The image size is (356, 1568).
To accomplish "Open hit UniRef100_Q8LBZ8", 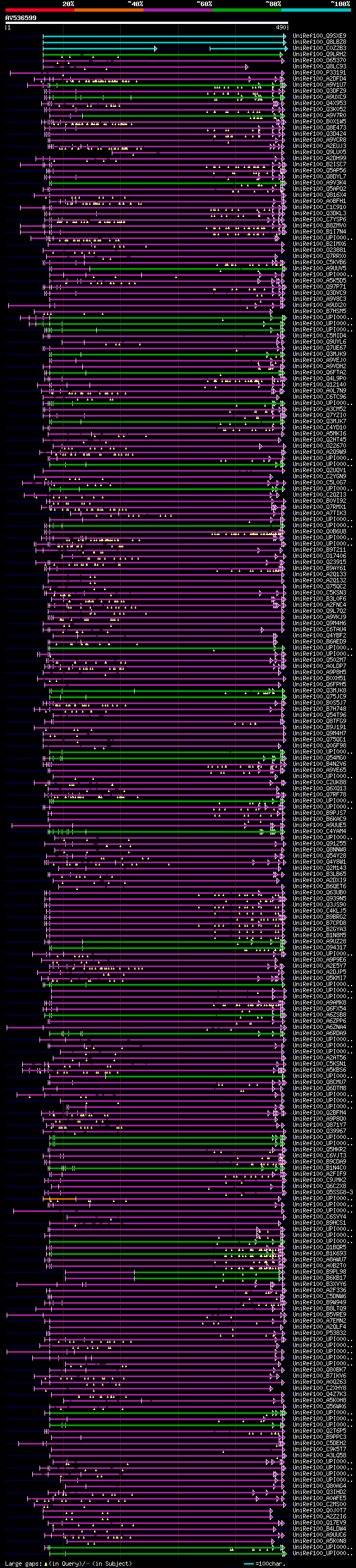I will tap(319, 42).
